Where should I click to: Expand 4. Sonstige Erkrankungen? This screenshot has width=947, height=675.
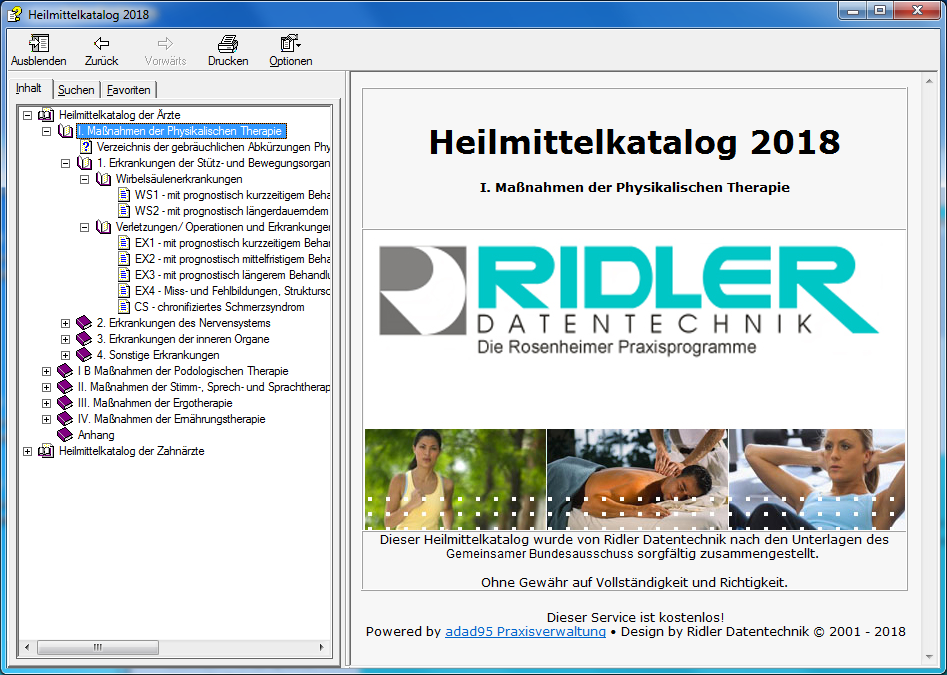tap(66, 355)
